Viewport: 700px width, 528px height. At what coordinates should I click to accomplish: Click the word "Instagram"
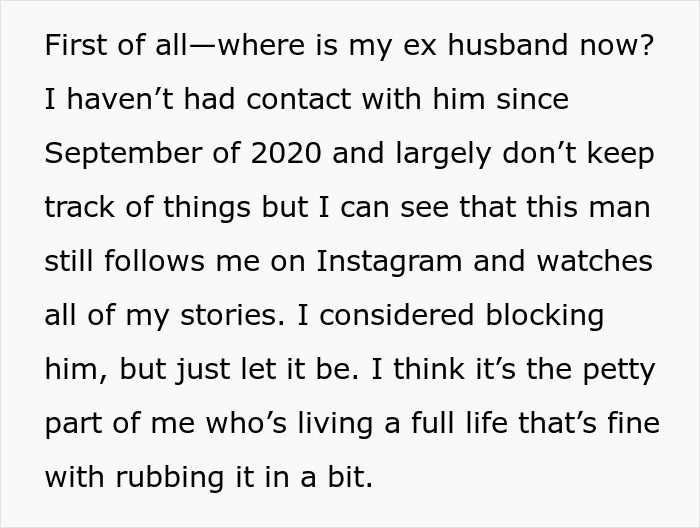[x=389, y=262]
